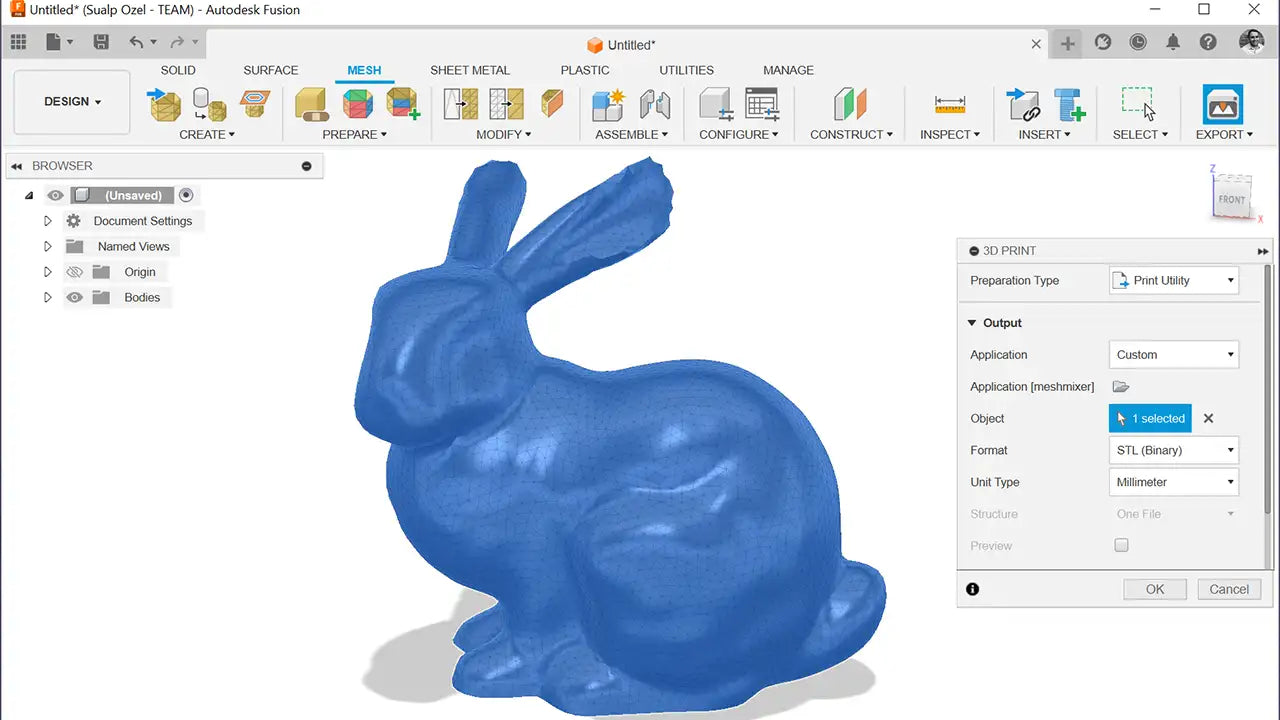Select the Offset Plane icon in Construct
Image resolution: width=1280 pixels, height=720 pixels.
tap(850, 103)
